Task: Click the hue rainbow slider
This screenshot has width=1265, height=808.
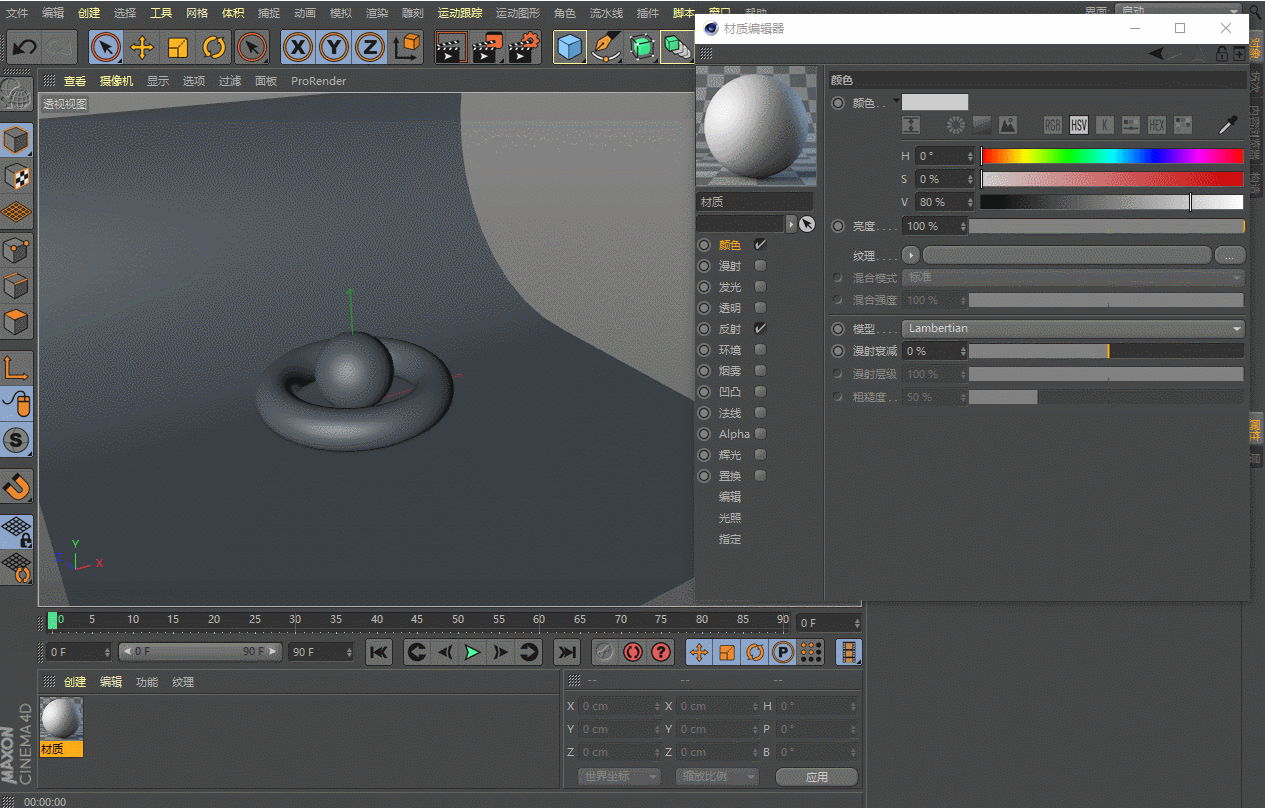Action: (1112, 156)
